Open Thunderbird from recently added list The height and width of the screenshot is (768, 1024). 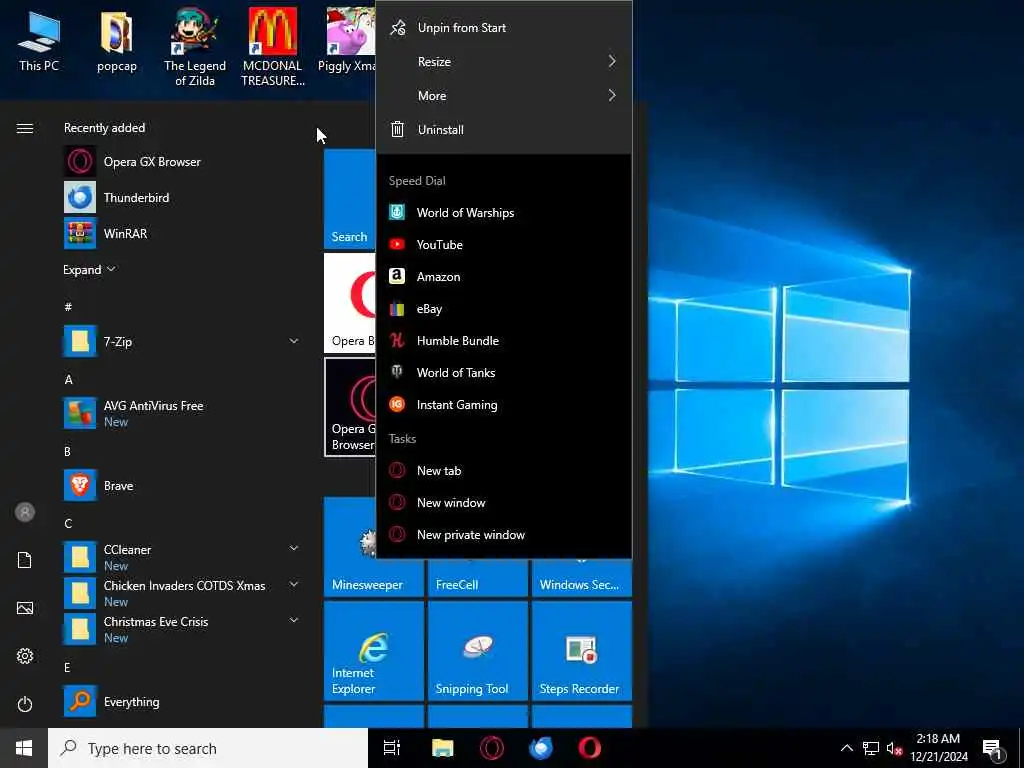(x=182, y=198)
